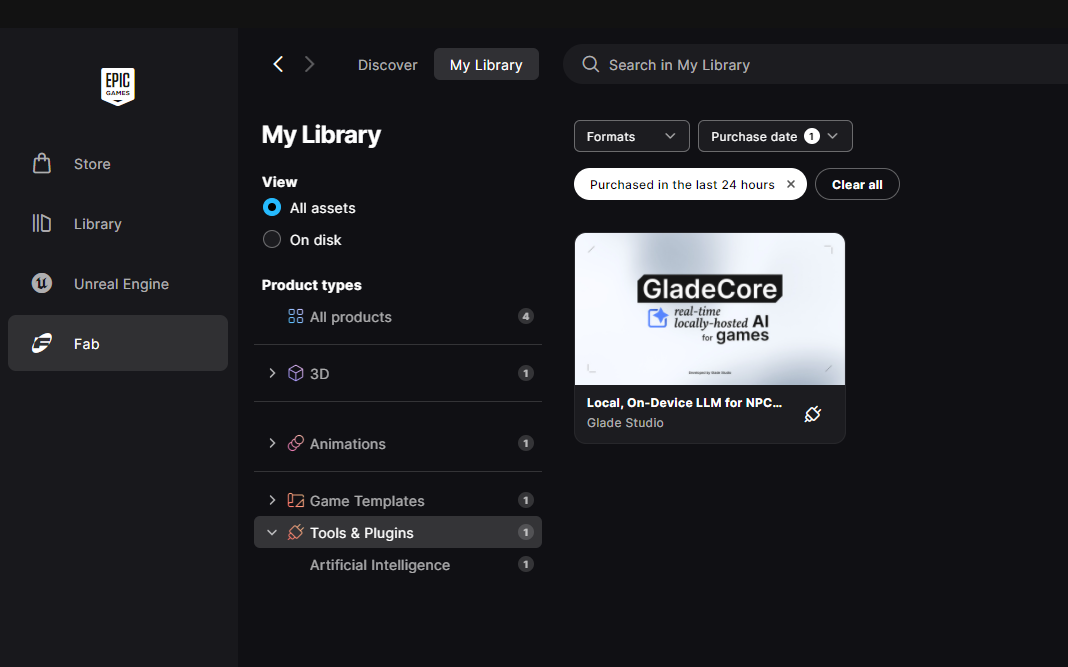Click the Unreal Engine logo icon
Screen dimensions: 1068x667
coord(42,283)
